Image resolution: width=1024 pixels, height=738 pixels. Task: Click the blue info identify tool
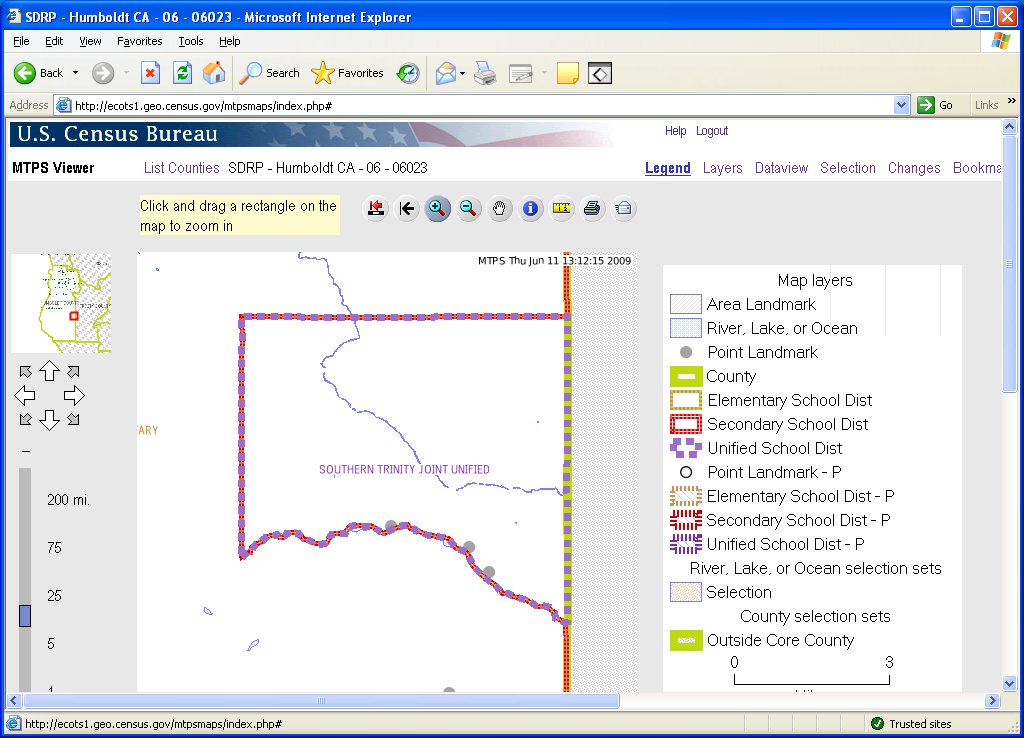(531, 209)
